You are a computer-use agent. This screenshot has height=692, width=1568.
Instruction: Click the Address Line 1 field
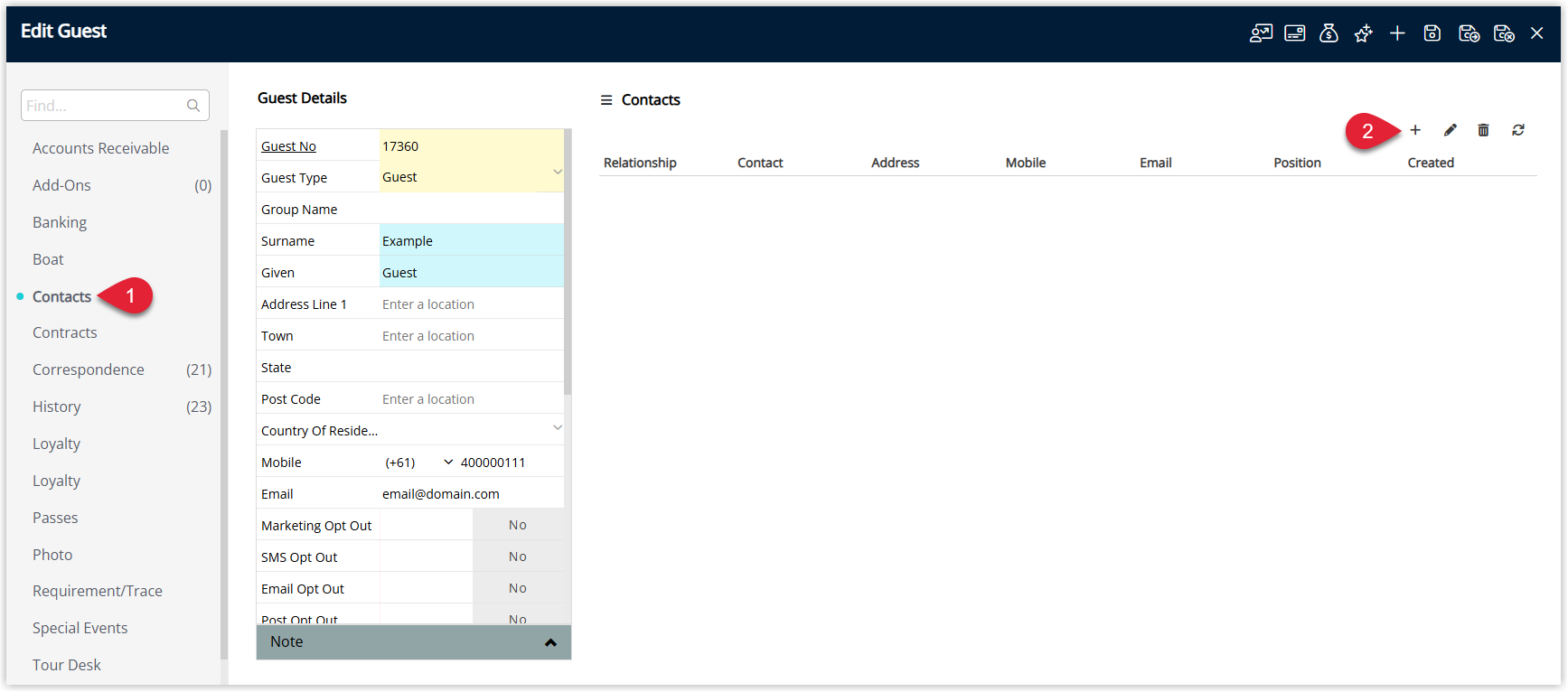pyautogui.click(x=471, y=304)
